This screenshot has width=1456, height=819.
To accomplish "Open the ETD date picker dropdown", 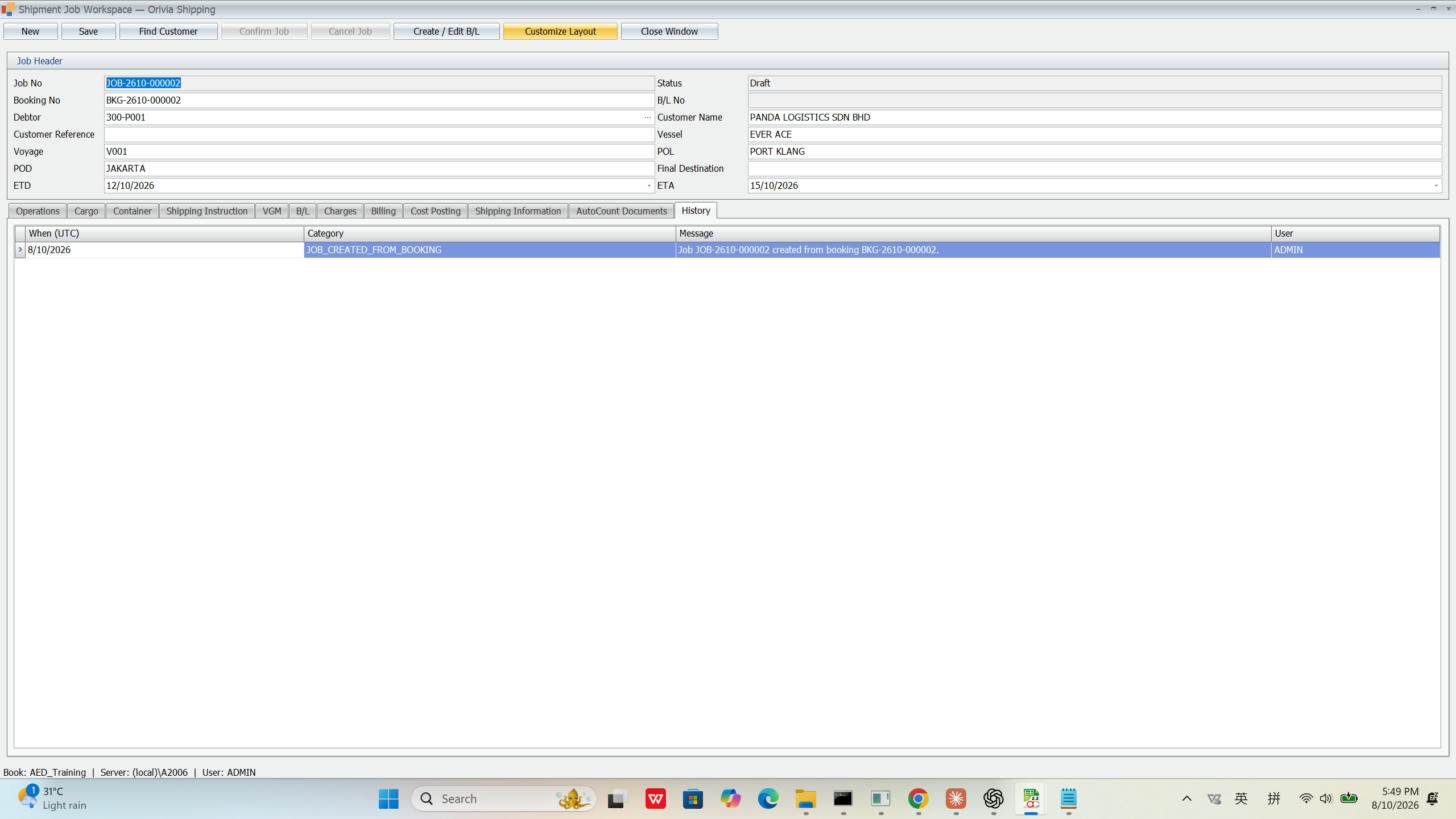I will [x=648, y=186].
